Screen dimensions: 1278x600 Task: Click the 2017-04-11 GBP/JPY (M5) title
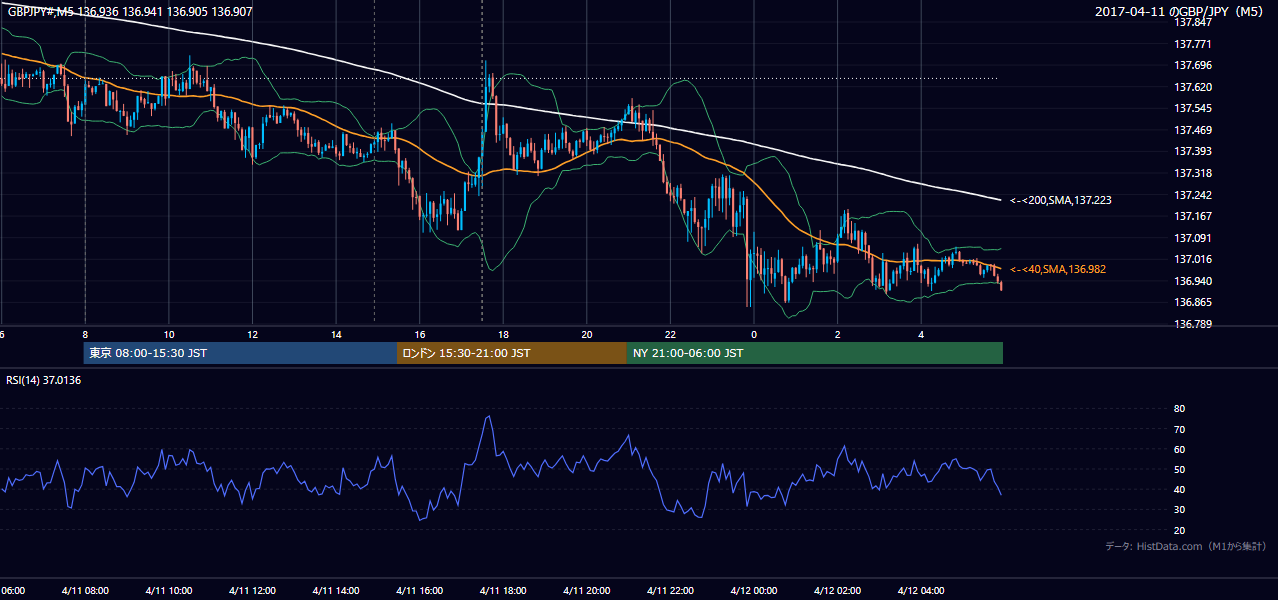1181,12
